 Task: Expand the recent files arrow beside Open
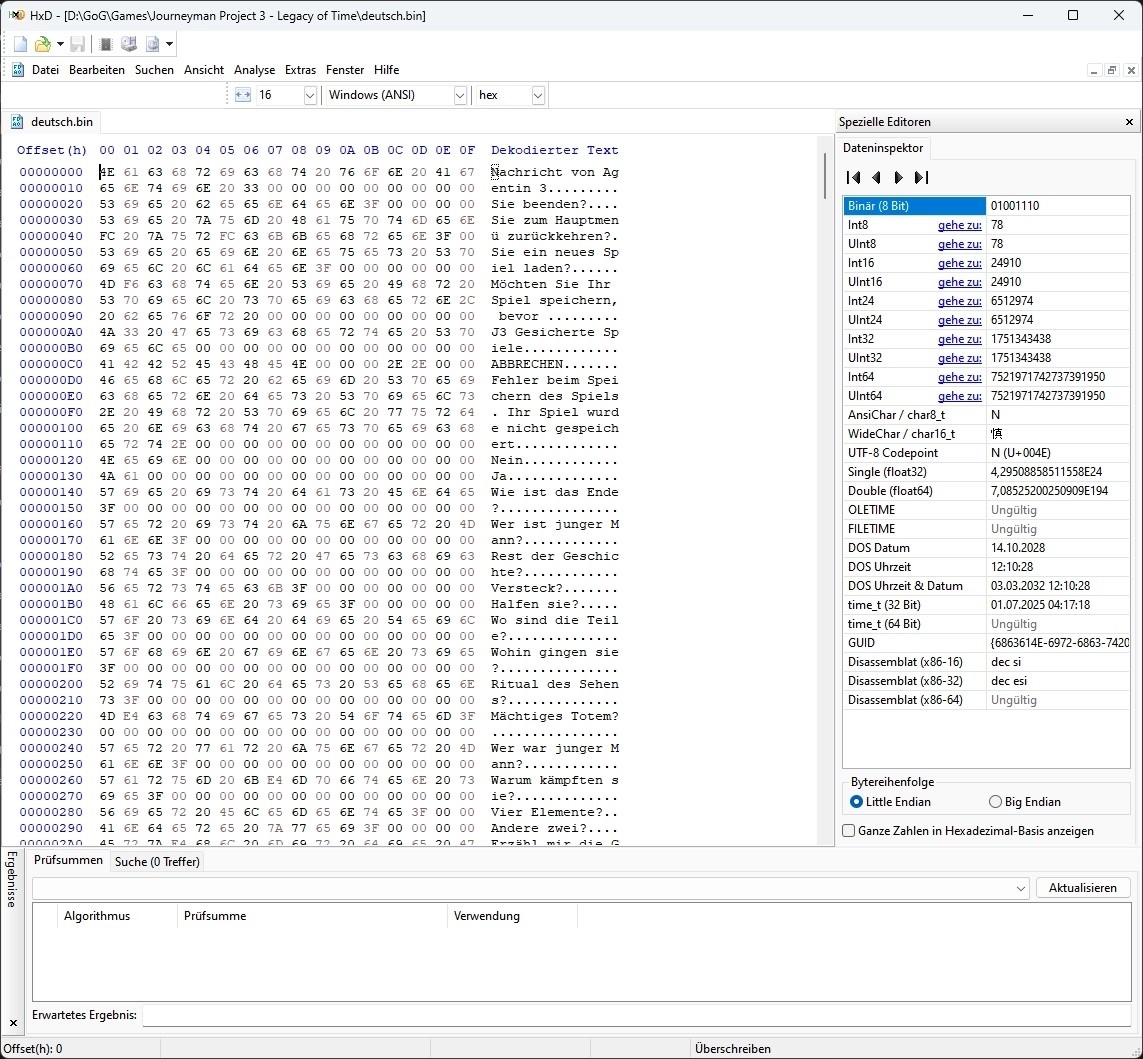coord(60,44)
